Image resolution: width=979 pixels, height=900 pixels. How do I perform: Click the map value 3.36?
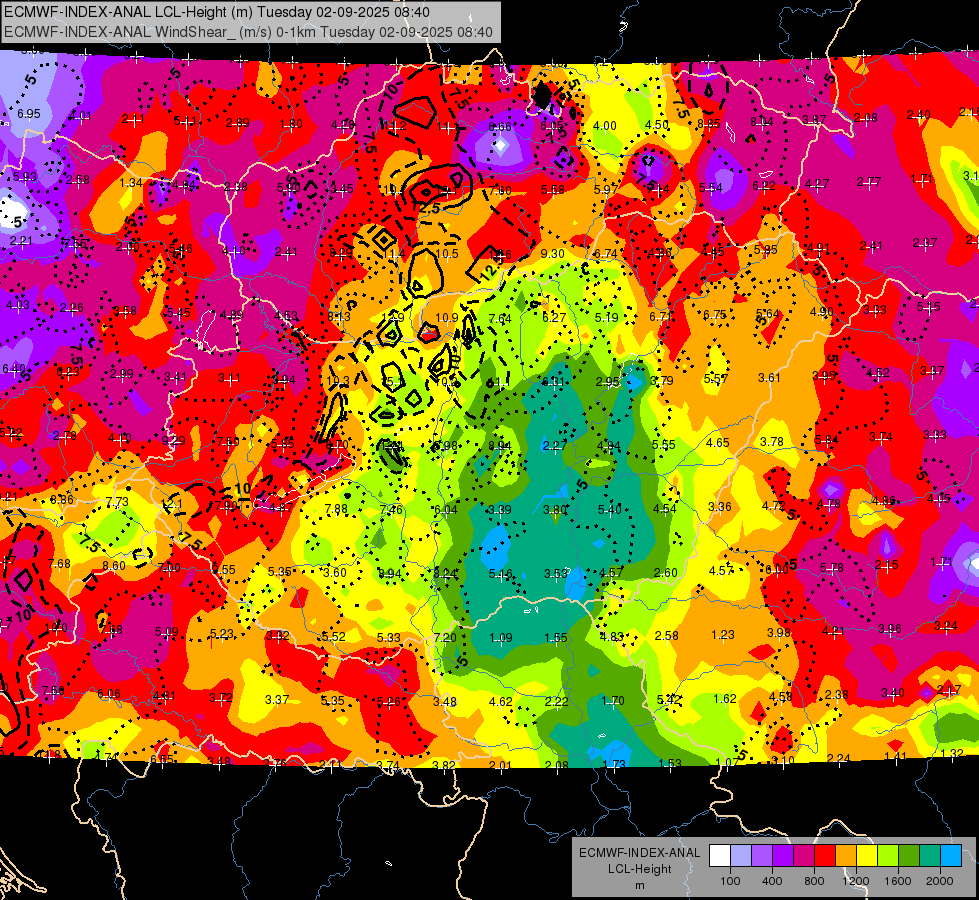coord(719,507)
